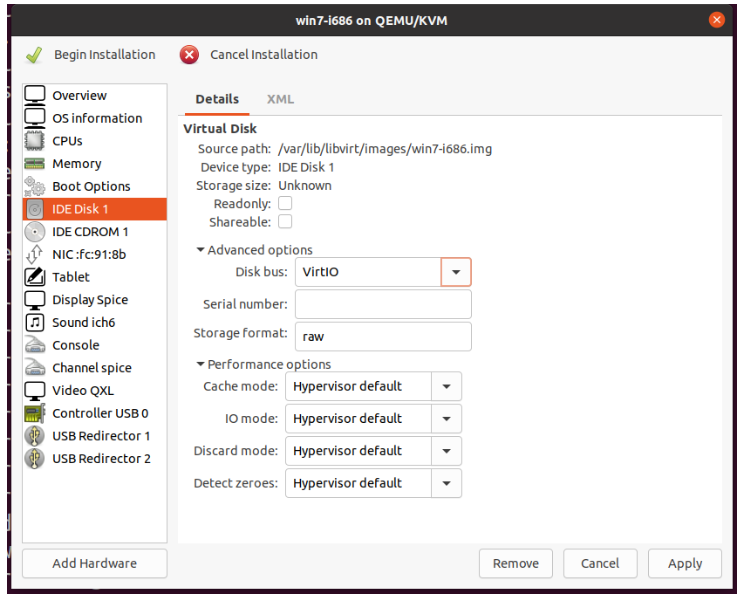Screen dimensions: 749x600
Task: Click the green Begin Installation checkmark icon
Action: click(34, 55)
